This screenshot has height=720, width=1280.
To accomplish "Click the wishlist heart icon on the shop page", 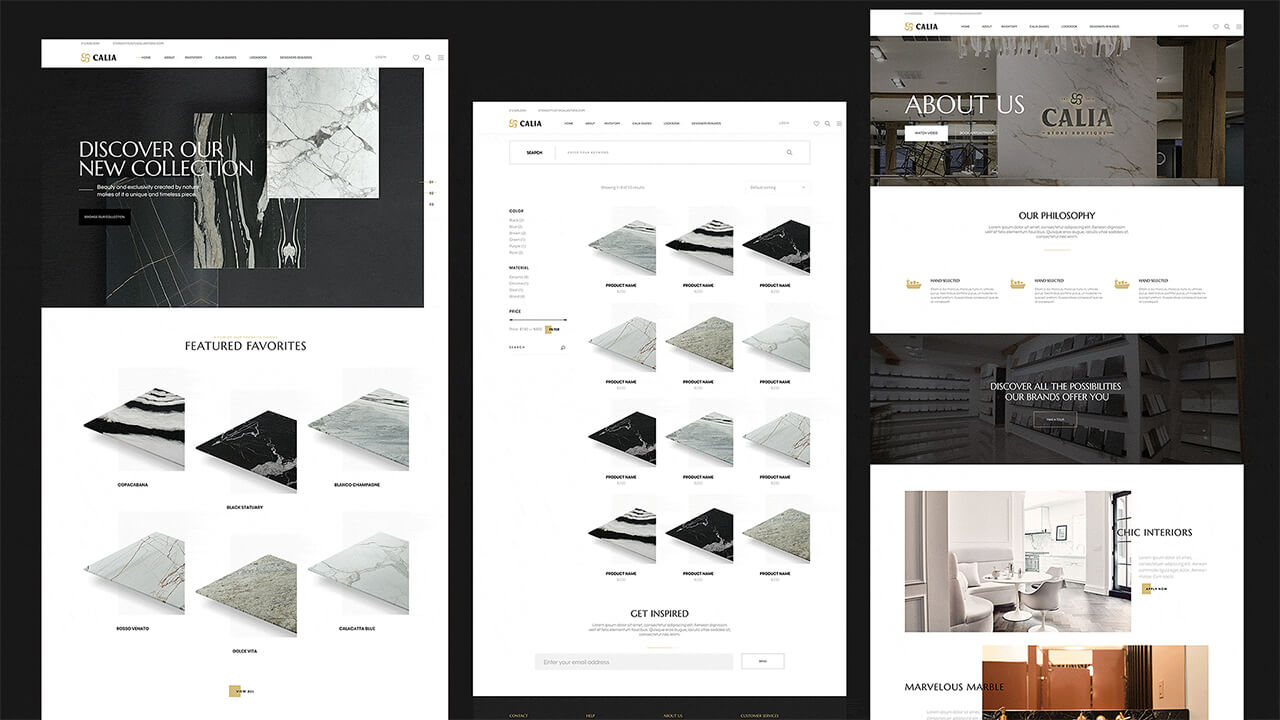I will pyautogui.click(x=816, y=124).
